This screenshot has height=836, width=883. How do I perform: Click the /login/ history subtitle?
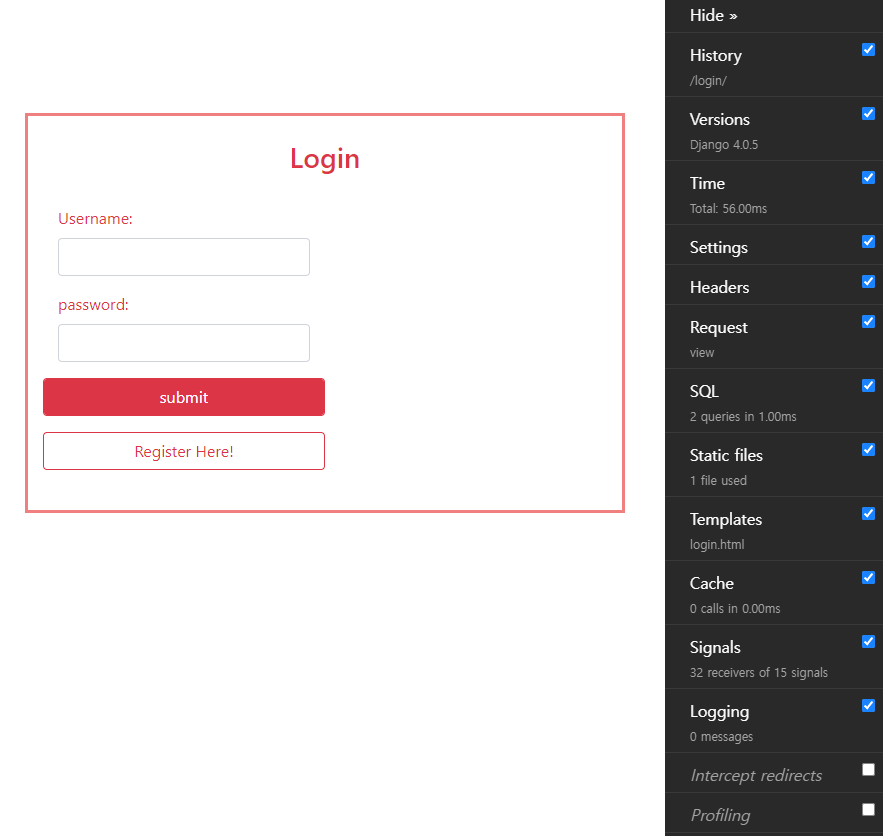tap(708, 81)
